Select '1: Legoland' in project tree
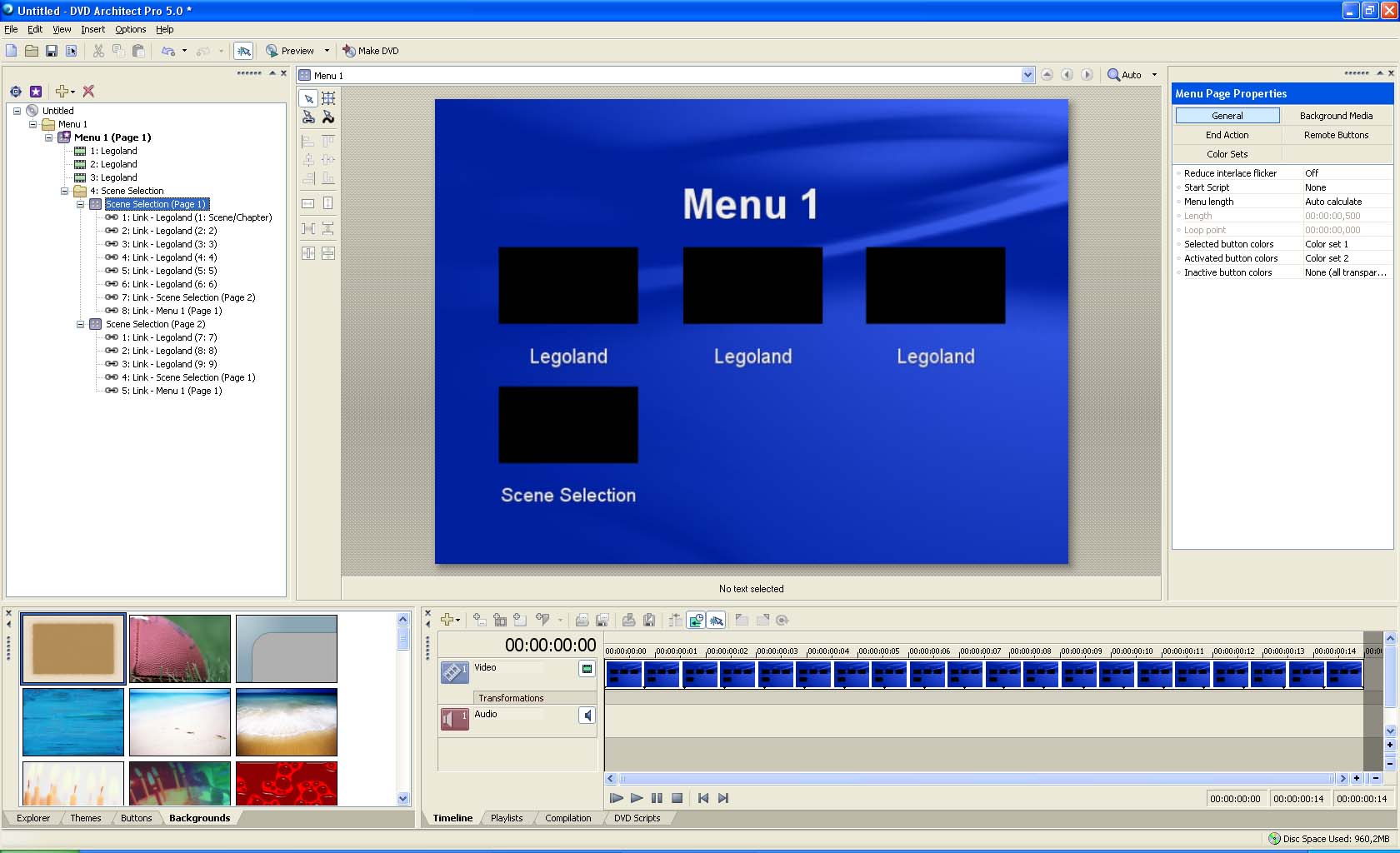This screenshot has height=853, width=1400. click(113, 151)
